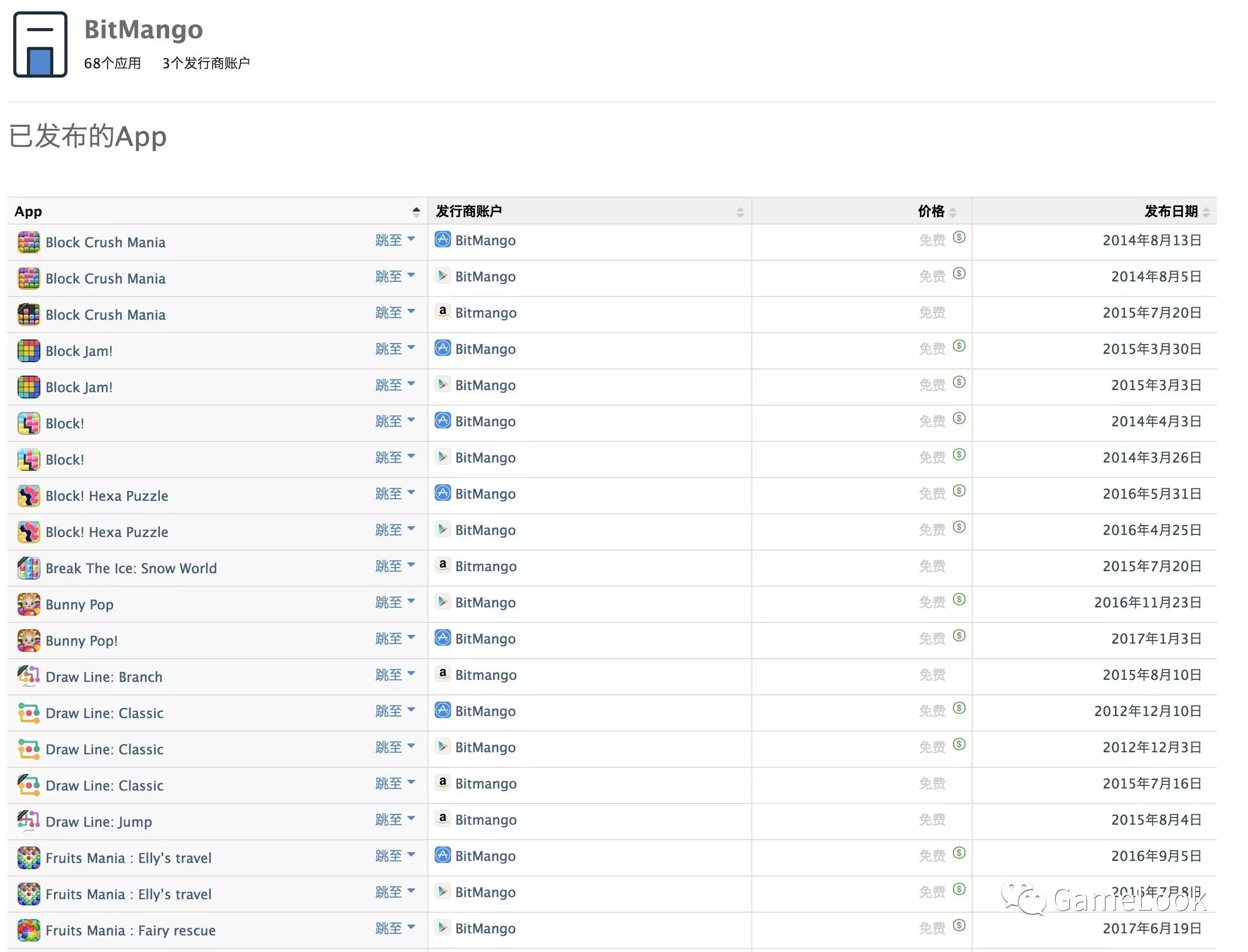Click in-app purchase dollar icon for Block Jam! iOS row
1248x952 pixels.
click(959, 346)
